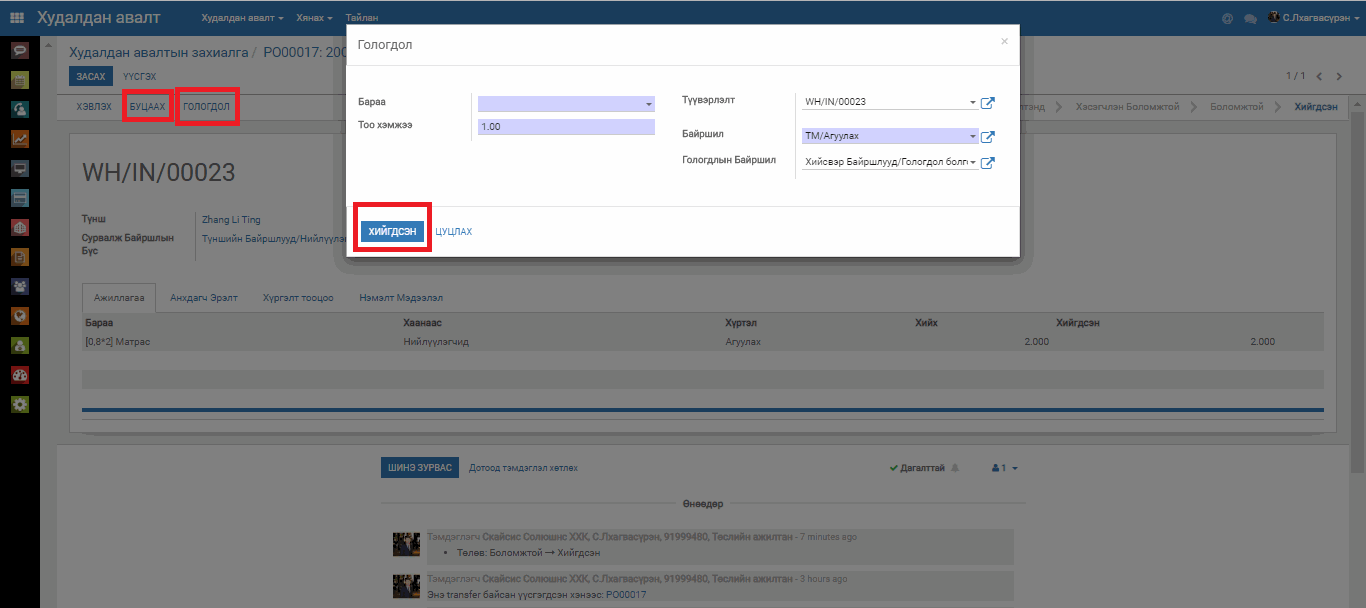Click the Тоо хэмжээ quantity field
The image size is (1366, 608).
pyautogui.click(x=565, y=127)
